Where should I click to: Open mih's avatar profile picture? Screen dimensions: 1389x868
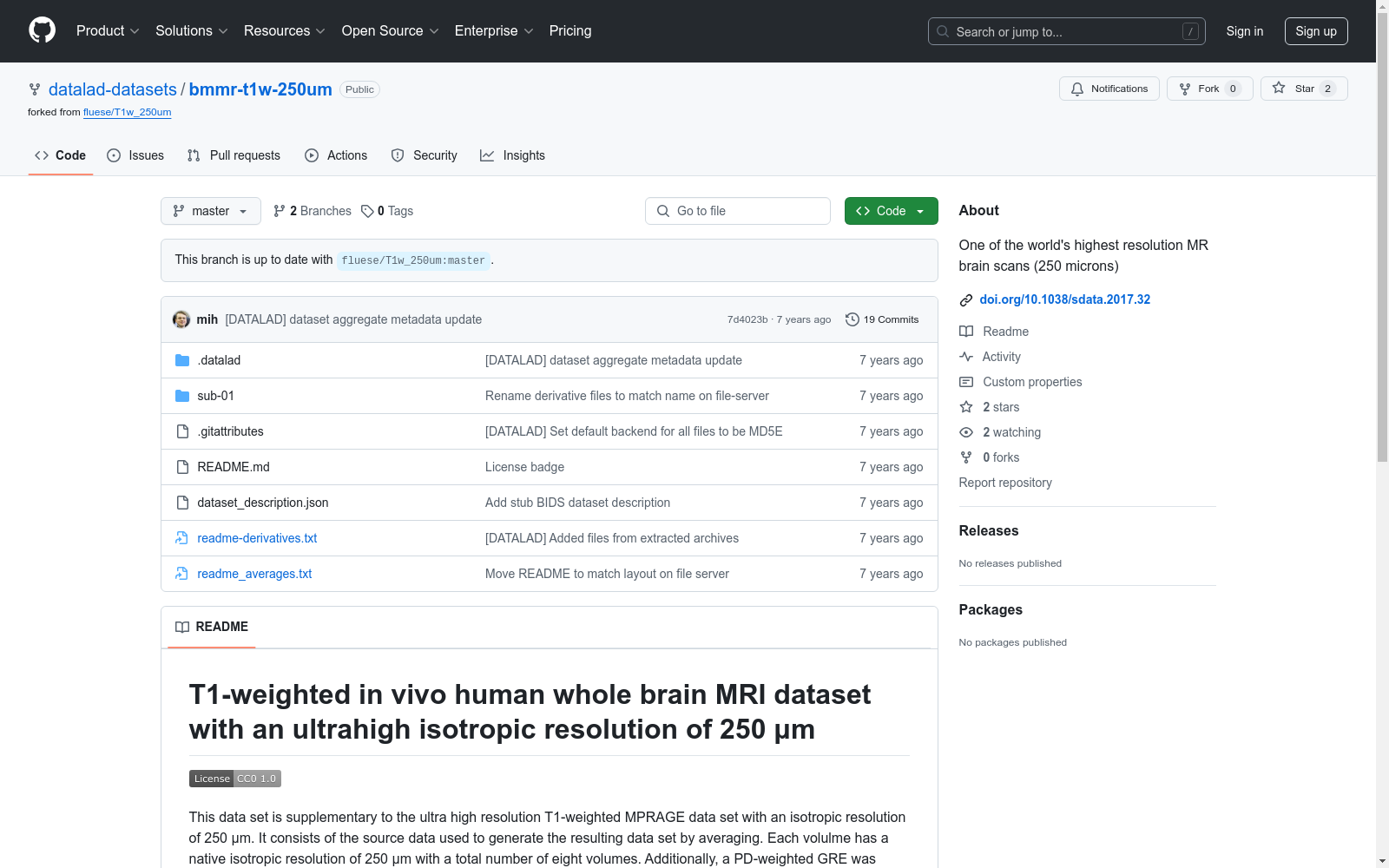click(181, 319)
